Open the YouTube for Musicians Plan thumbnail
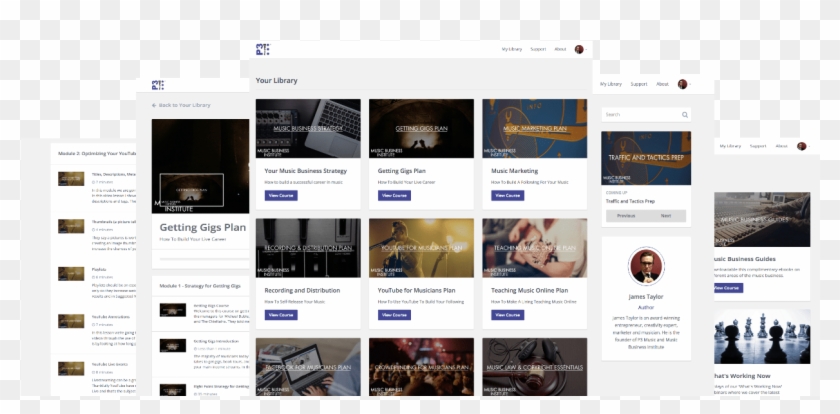The image size is (840, 414). click(x=421, y=248)
